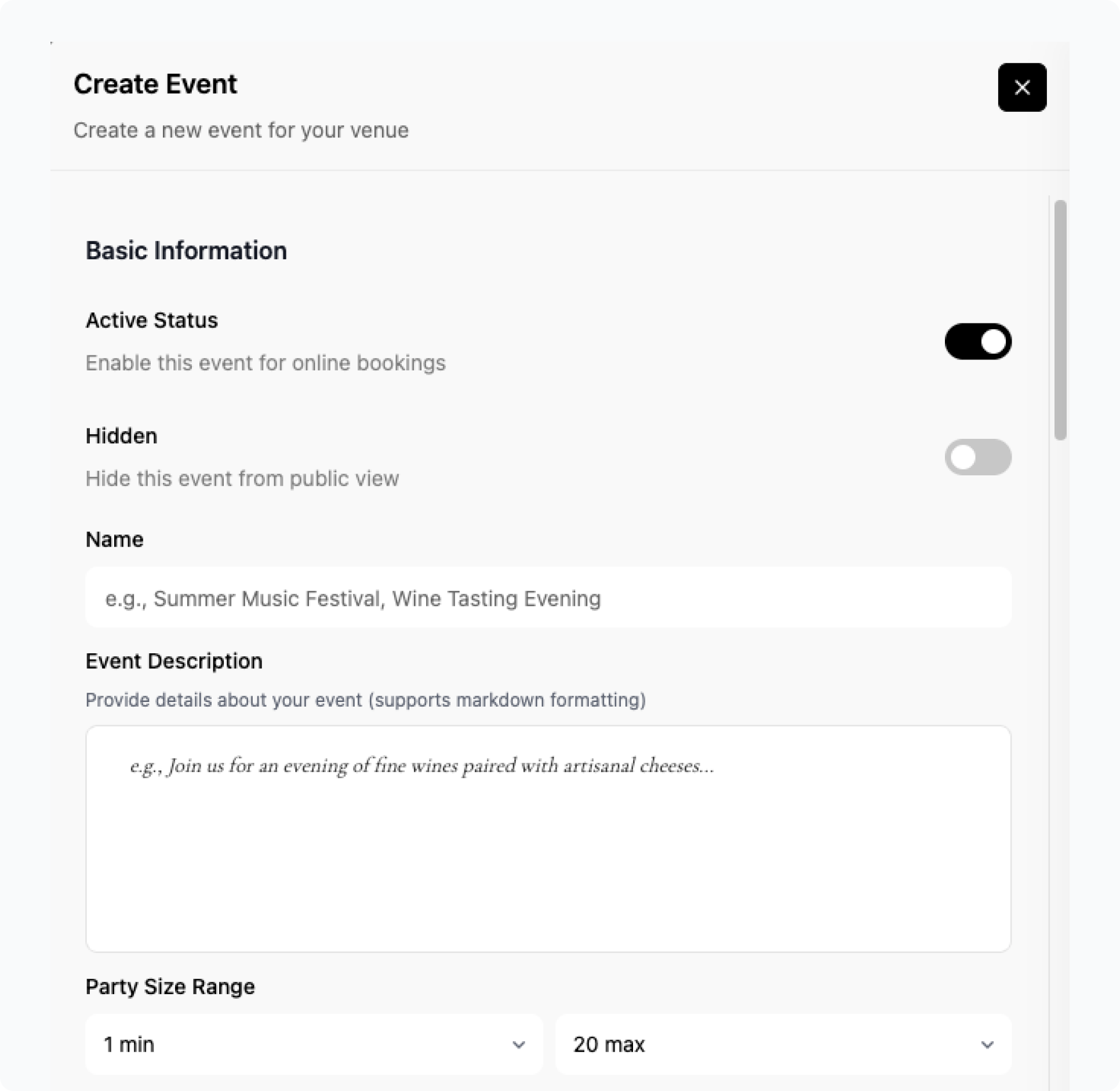Enable the Hidden toggle

coord(978,457)
